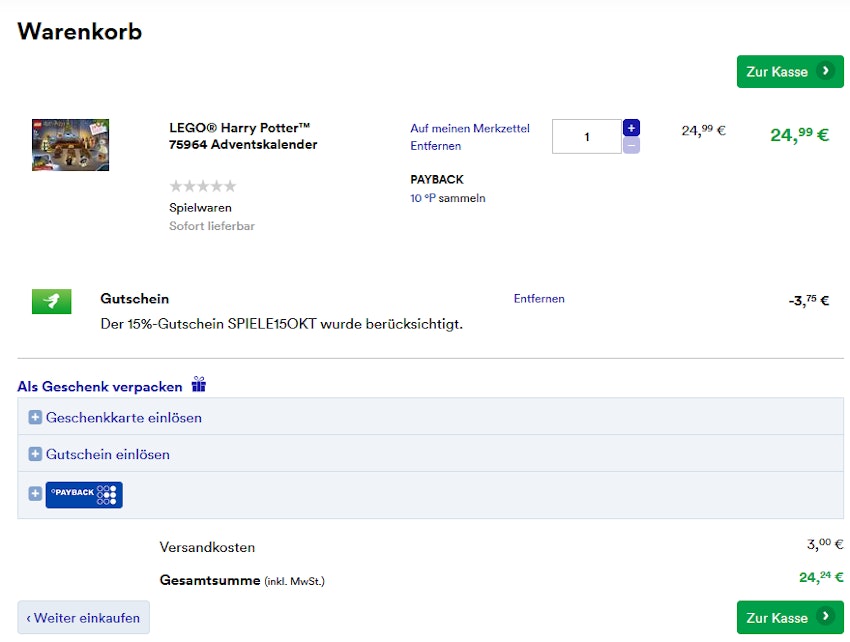Expand plus icon for Geschenkkarte einlösen
850x642 pixels.
35,418
